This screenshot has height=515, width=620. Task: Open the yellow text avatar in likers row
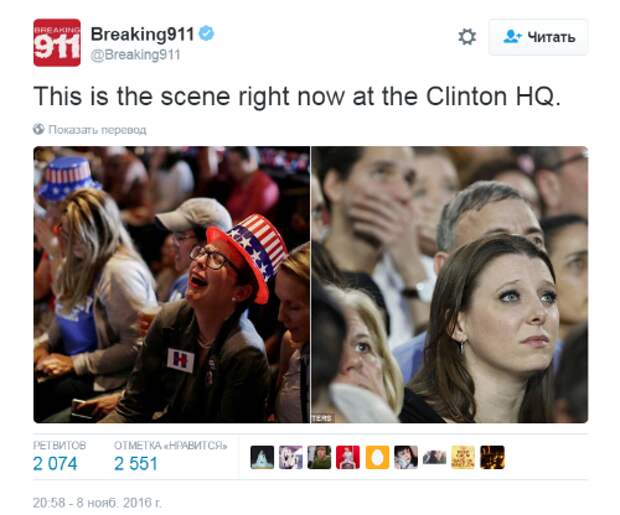pos(463,457)
